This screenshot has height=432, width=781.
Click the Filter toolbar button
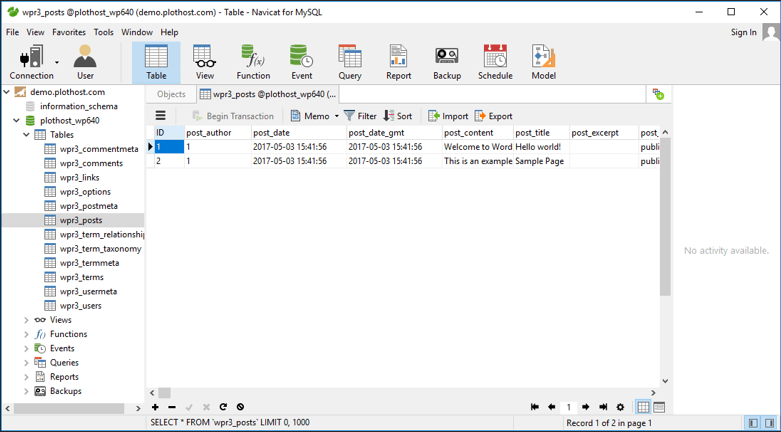(360, 116)
